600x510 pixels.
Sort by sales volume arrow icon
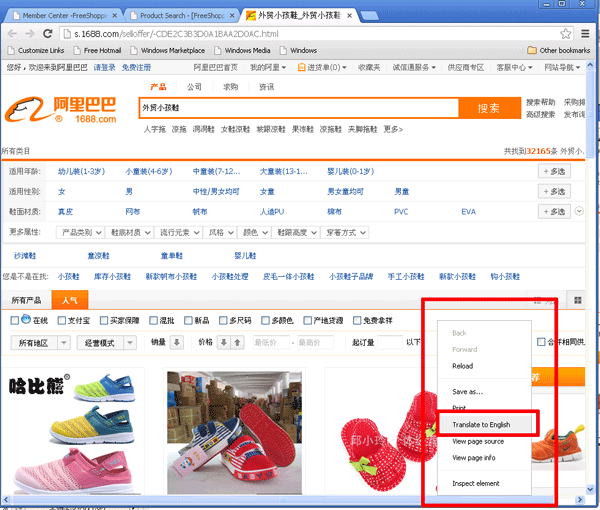pyautogui.click(x=177, y=342)
